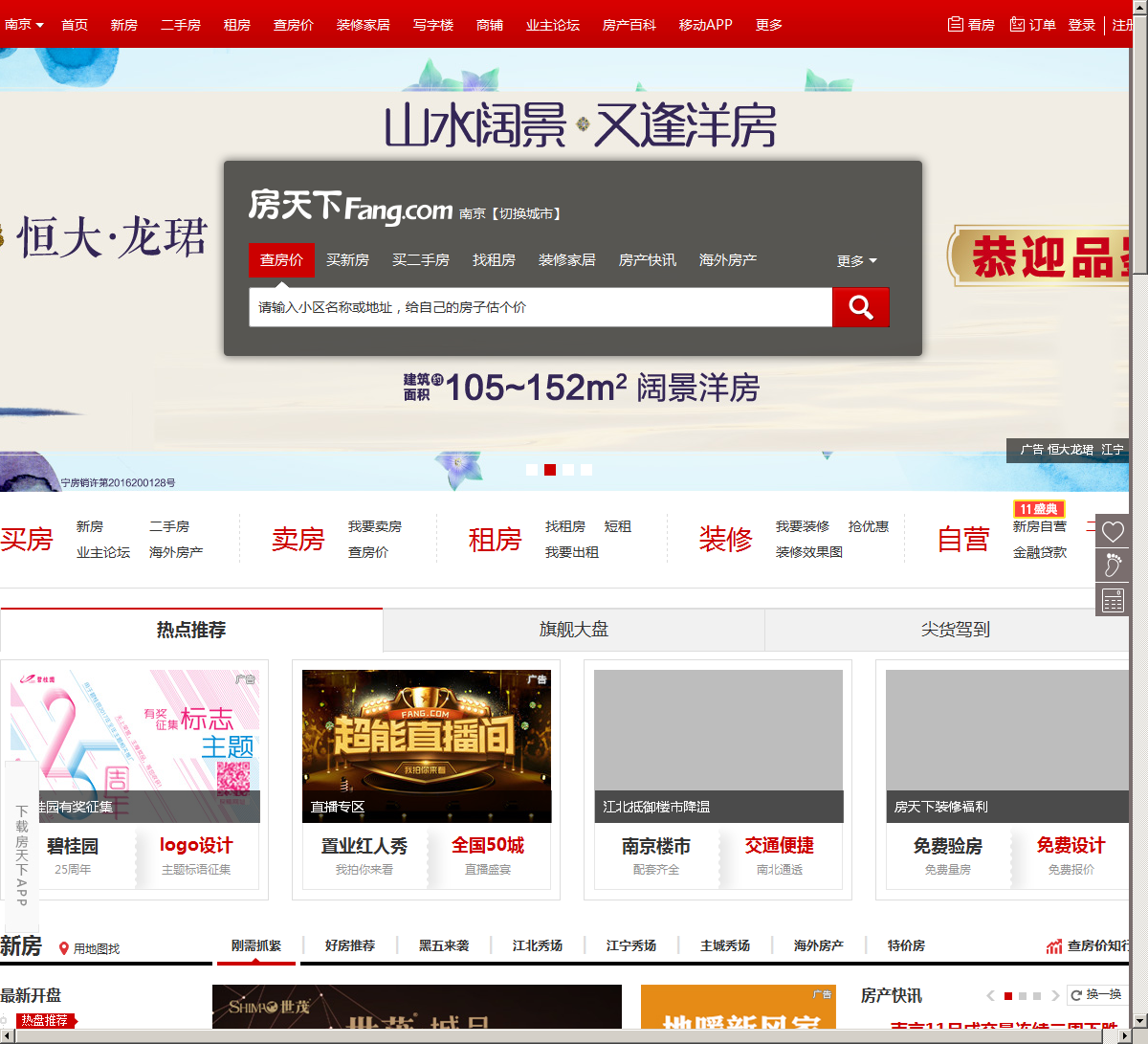This screenshot has height=1044, width=1148.
Task: Select the 查房价 search tab
Action: (x=281, y=260)
